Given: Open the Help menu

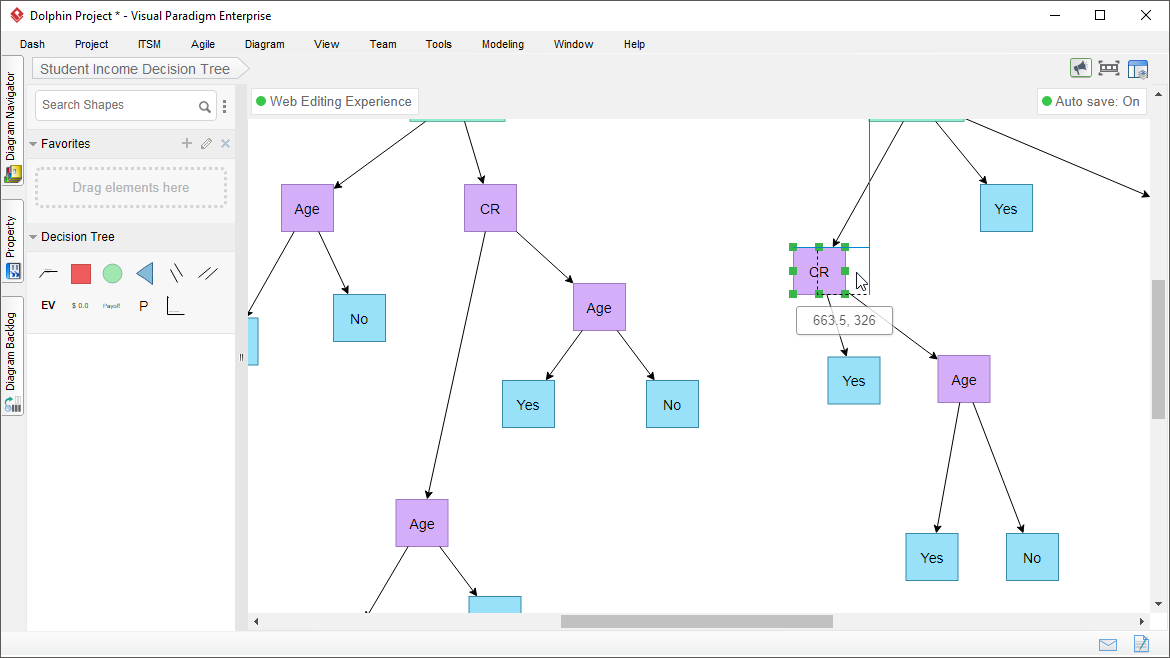Looking at the screenshot, I should (x=634, y=44).
